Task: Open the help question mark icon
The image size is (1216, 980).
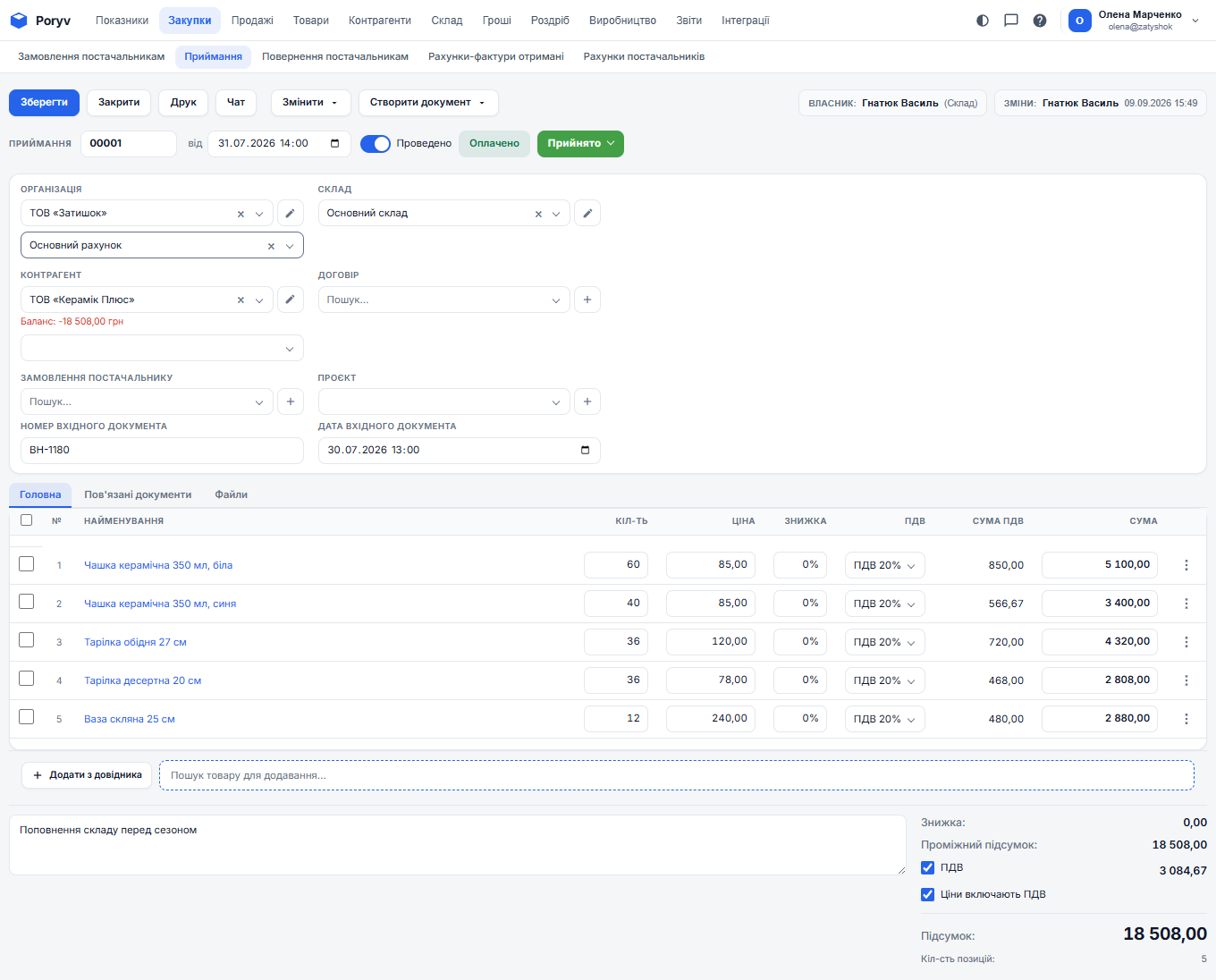Action: (x=1040, y=21)
